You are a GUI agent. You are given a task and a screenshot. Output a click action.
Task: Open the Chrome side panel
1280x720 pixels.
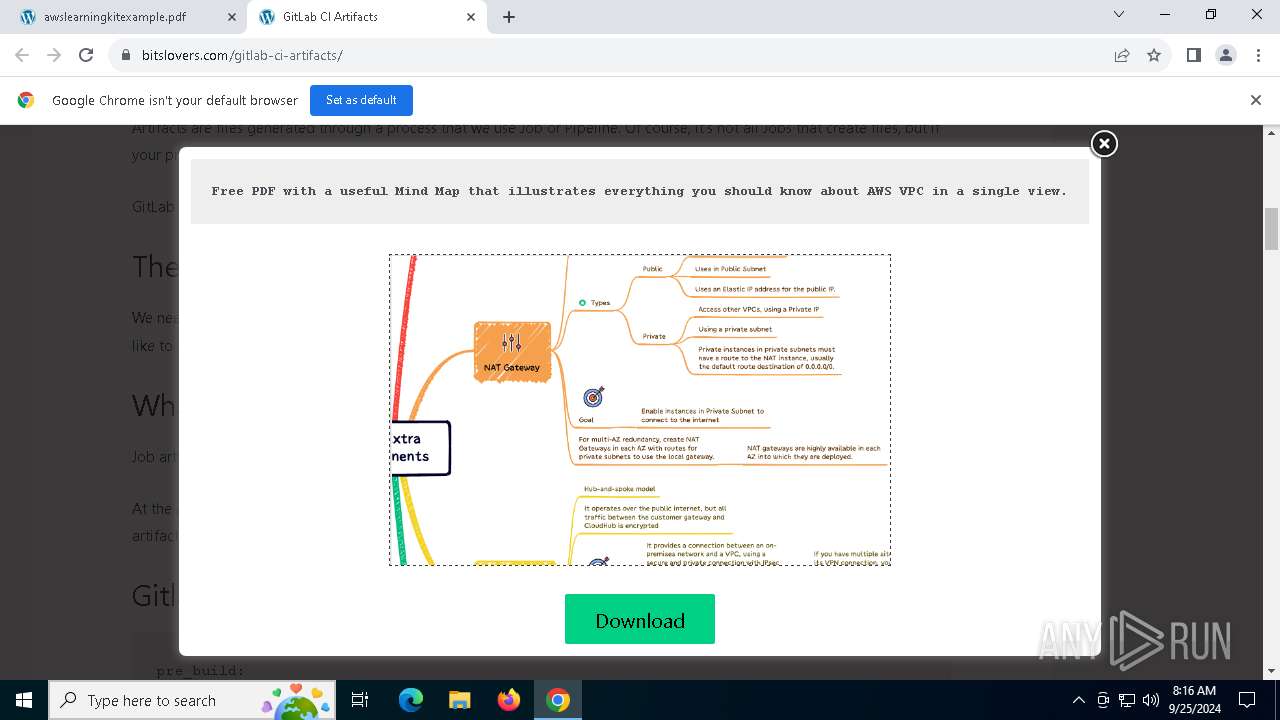[1193, 55]
